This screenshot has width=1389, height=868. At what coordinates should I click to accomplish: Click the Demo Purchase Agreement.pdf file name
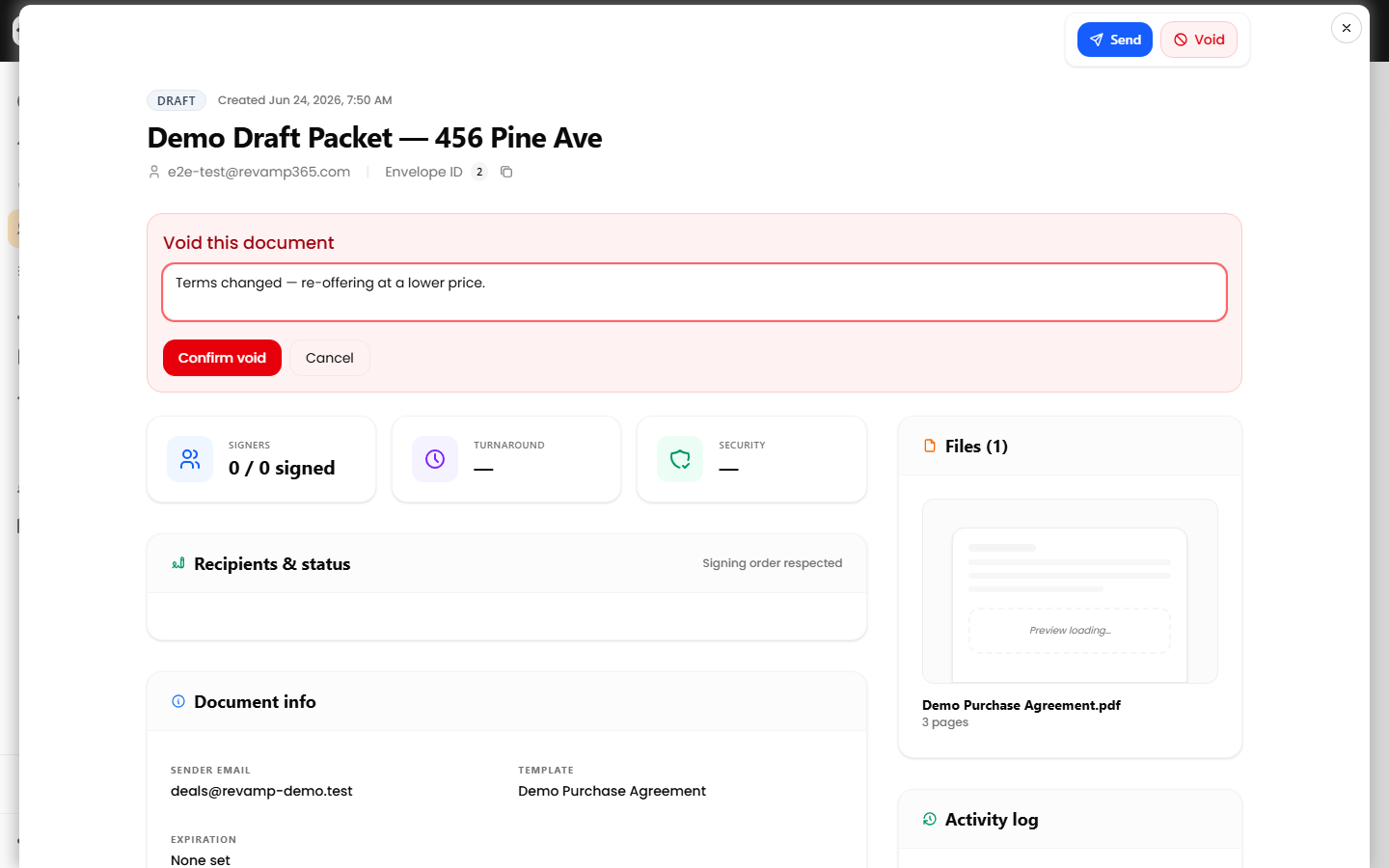[x=1021, y=705]
